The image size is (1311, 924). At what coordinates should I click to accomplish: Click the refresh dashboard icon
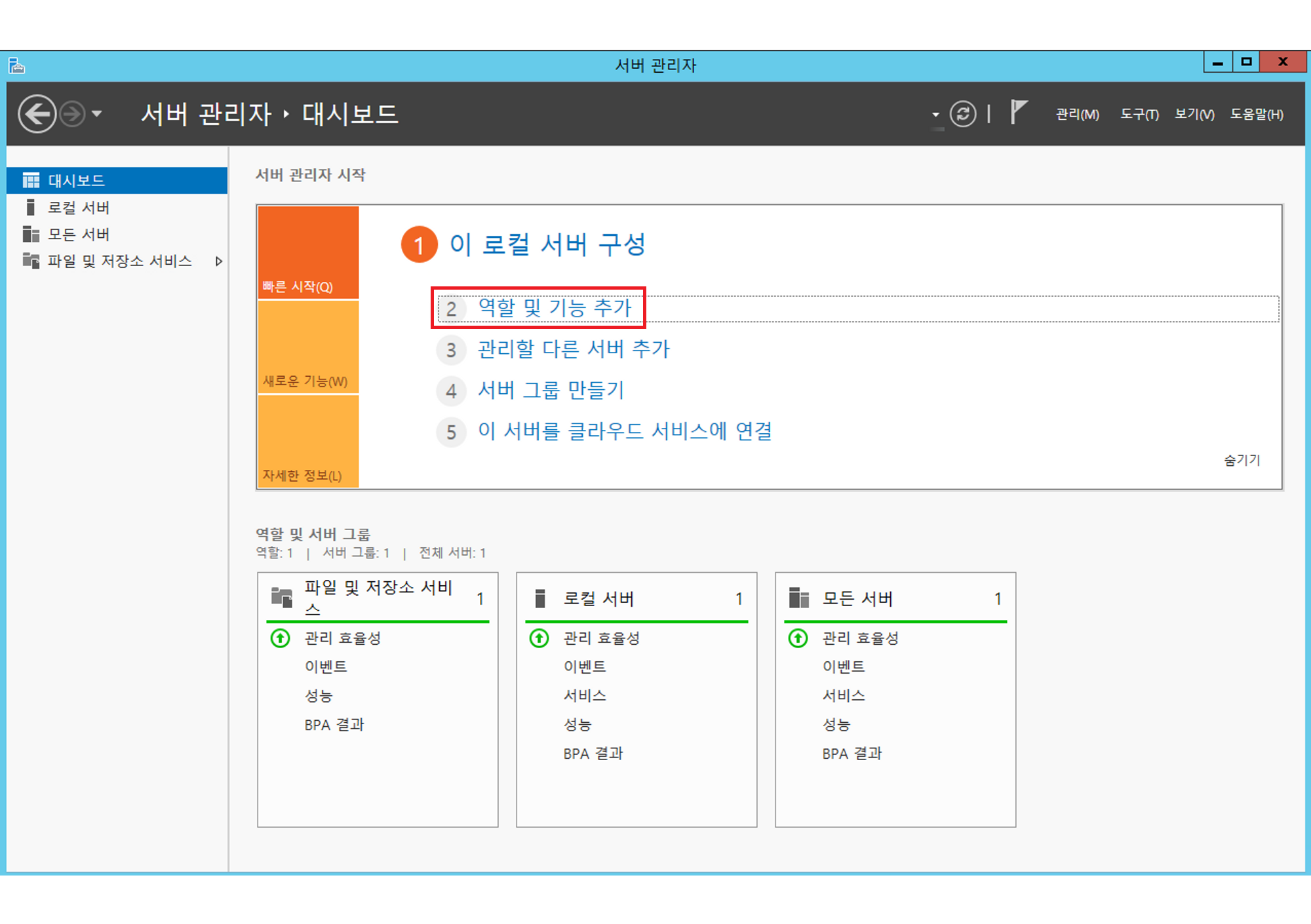click(x=962, y=114)
